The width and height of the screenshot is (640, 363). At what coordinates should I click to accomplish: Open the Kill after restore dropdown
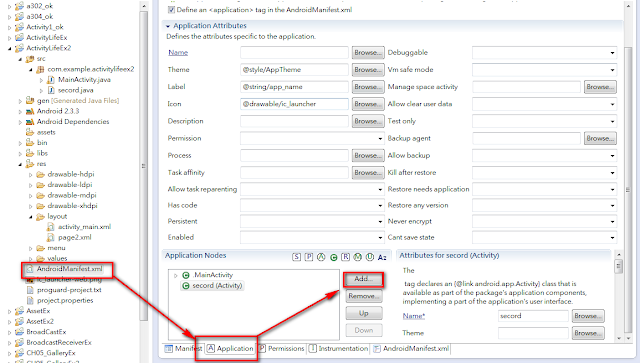[612, 173]
